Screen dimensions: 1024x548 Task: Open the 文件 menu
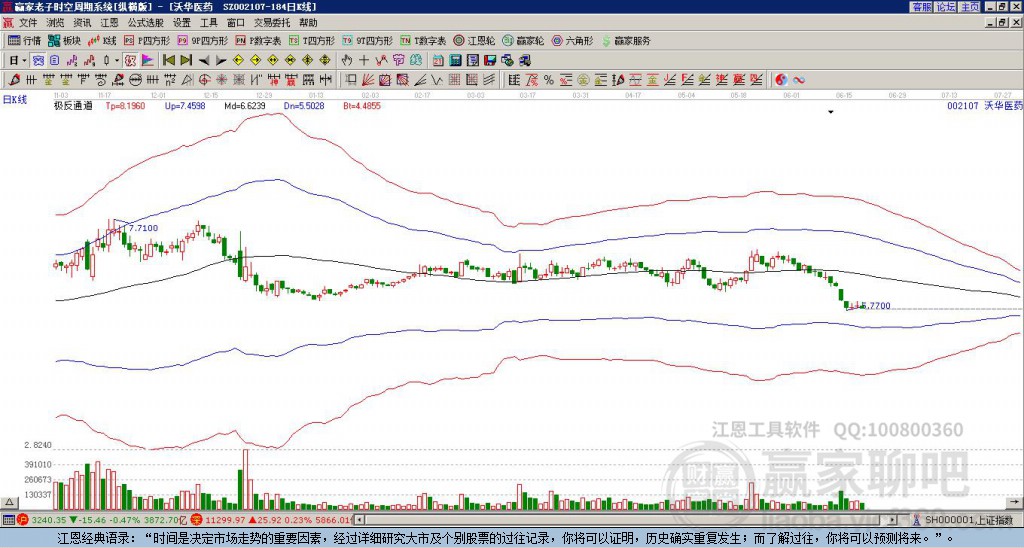(28, 23)
